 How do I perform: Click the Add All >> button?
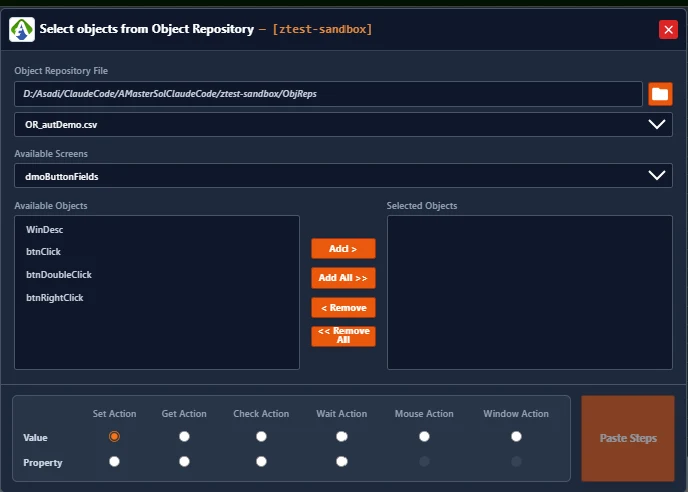[343, 278]
